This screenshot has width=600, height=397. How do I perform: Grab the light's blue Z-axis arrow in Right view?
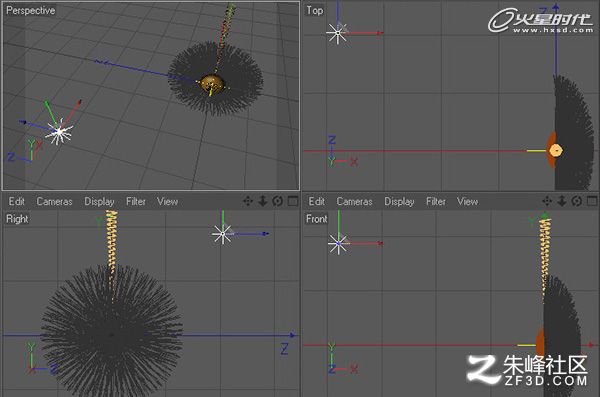pos(264,234)
